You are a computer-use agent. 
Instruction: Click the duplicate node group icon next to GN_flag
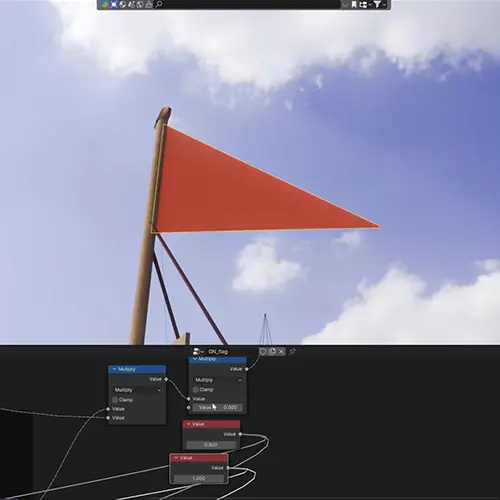[x=272, y=351]
